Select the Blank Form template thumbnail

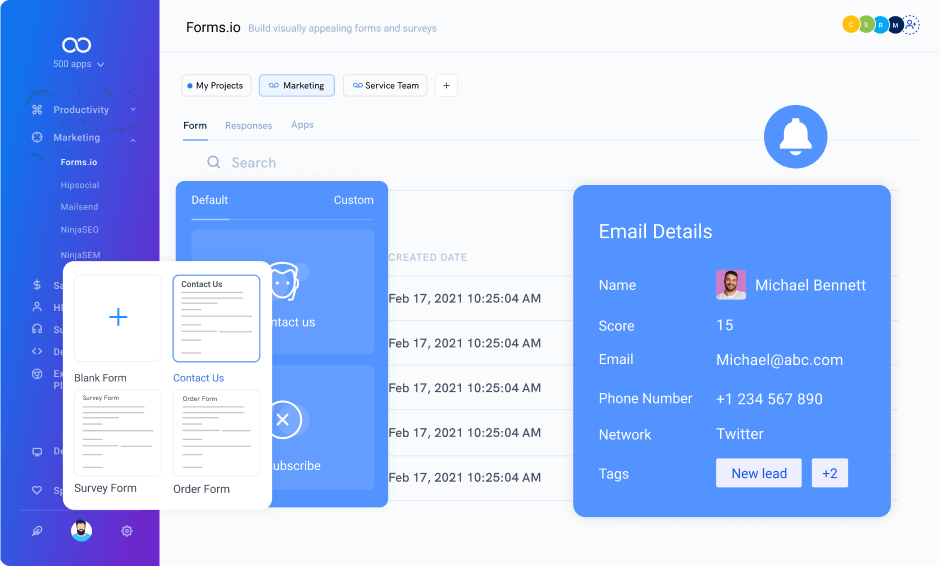[117, 318]
